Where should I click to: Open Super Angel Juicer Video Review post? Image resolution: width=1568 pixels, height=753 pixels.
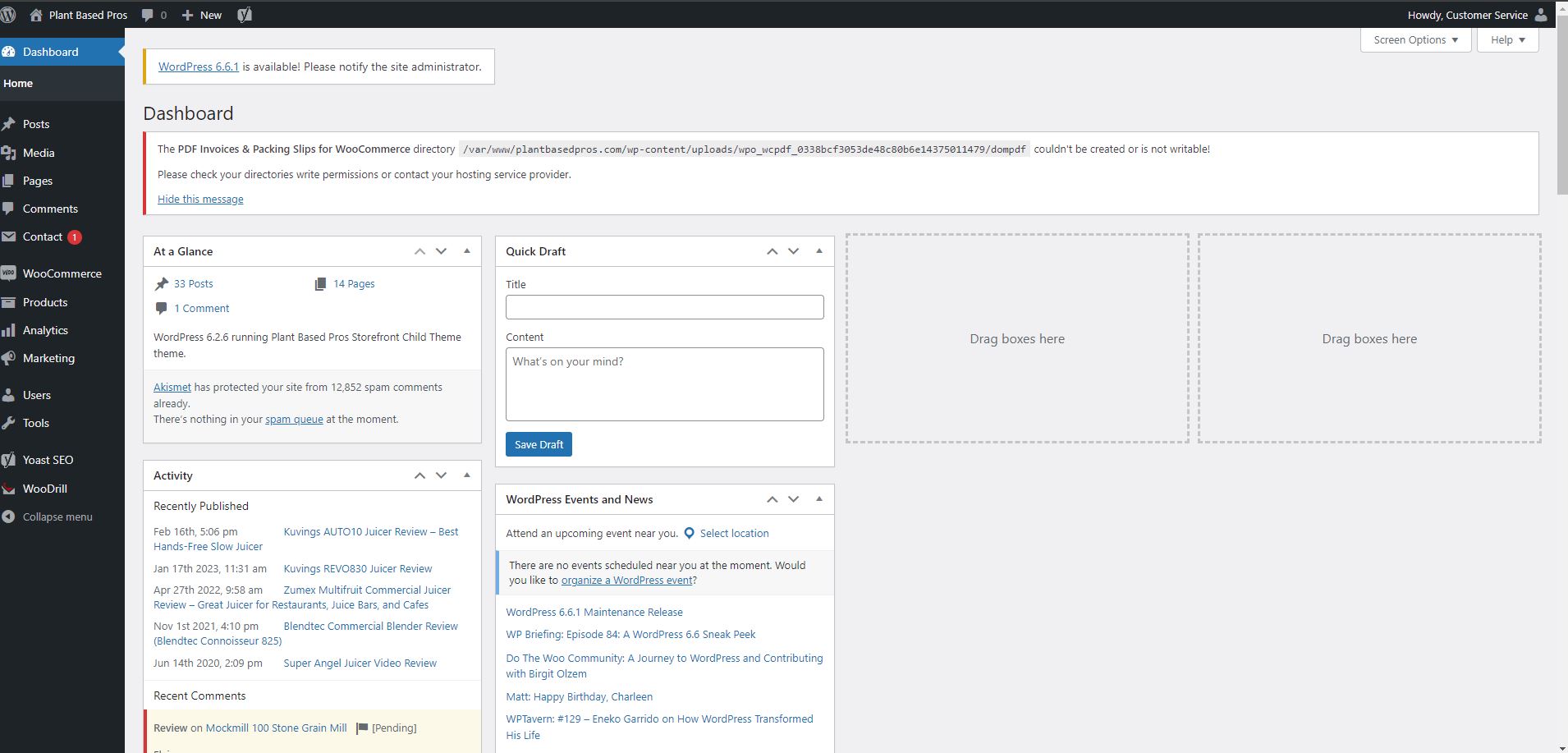coord(360,663)
